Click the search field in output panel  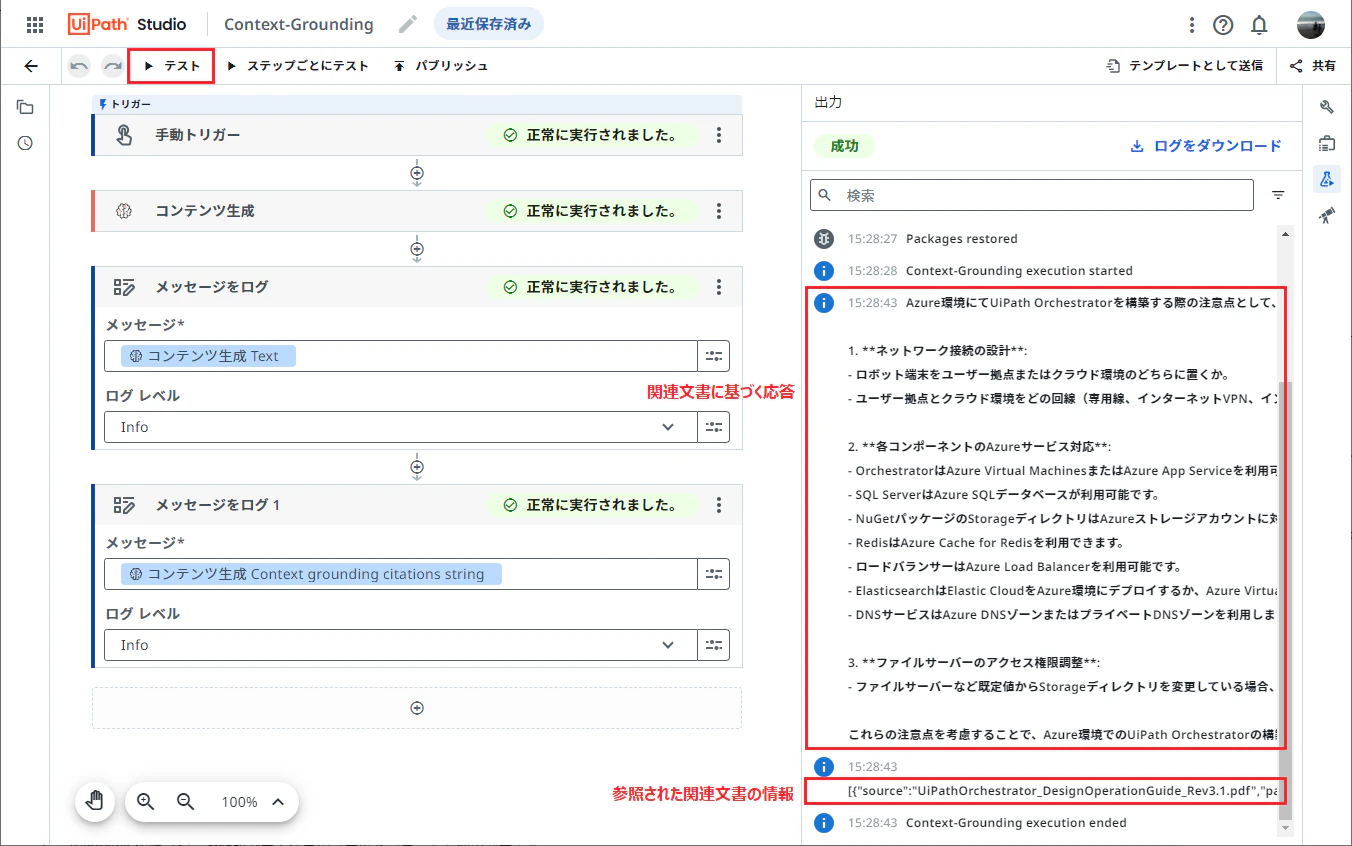[1031, 195]
